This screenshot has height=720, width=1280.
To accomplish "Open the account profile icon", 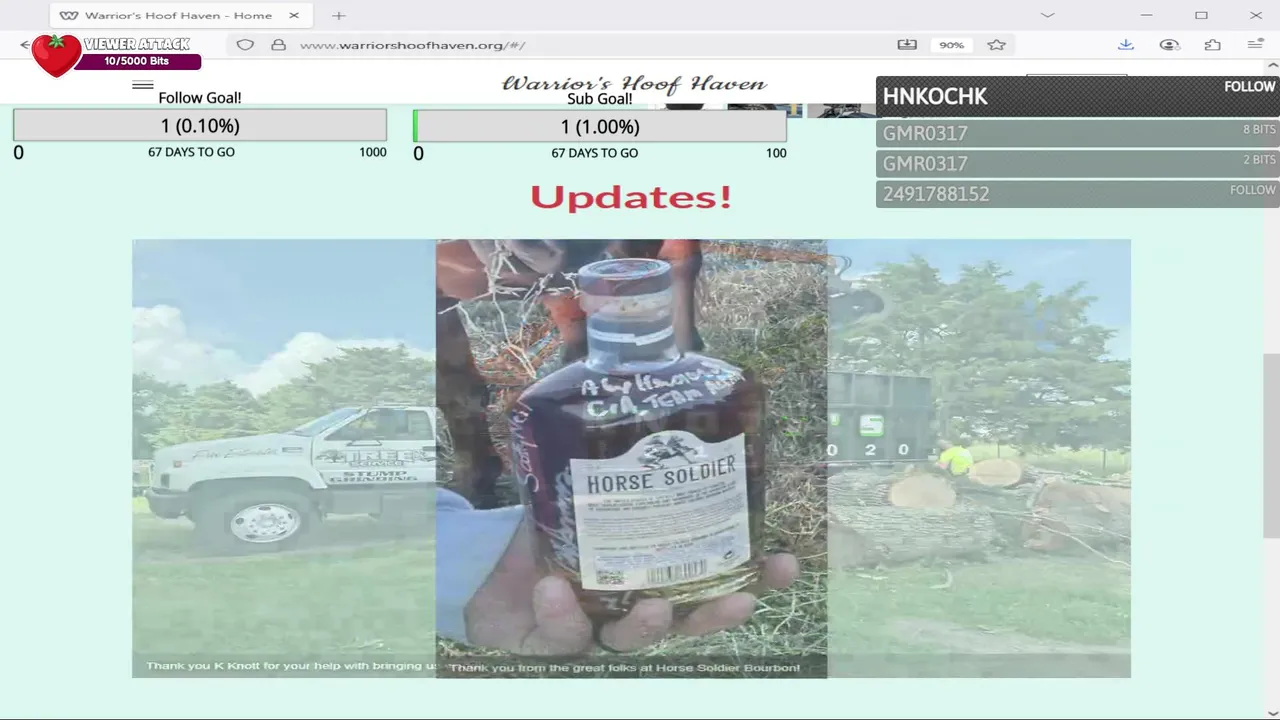I will click(1169, 45).
